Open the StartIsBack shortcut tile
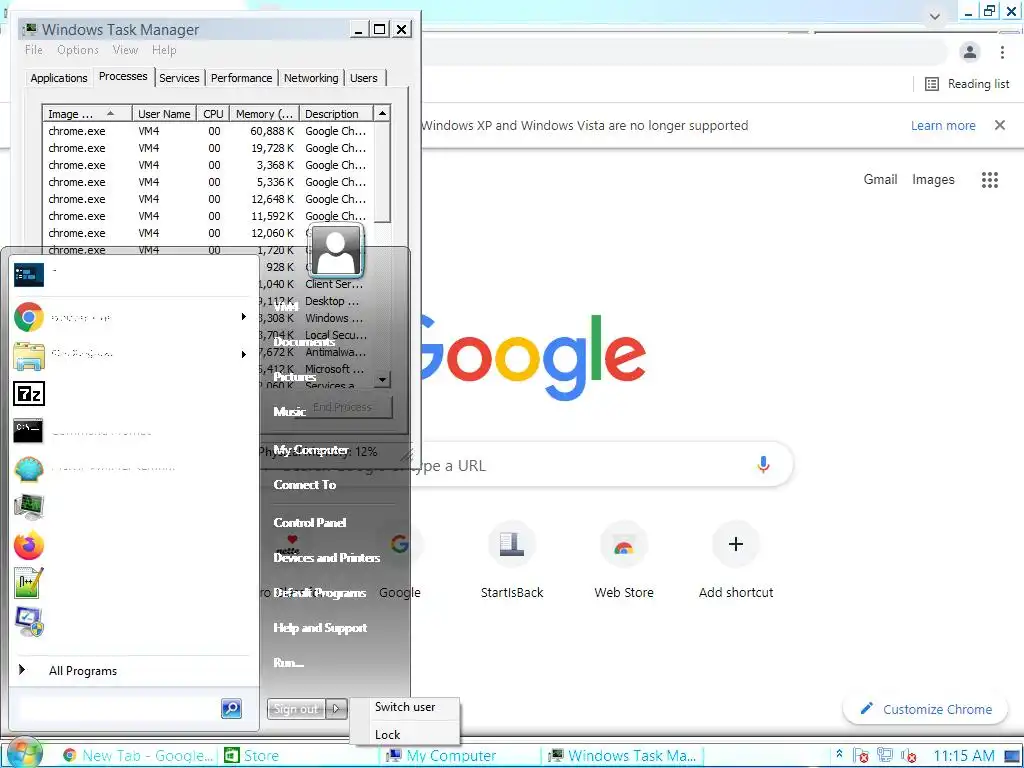Viewport: 1024px width, 768px height. pos(512,560)
